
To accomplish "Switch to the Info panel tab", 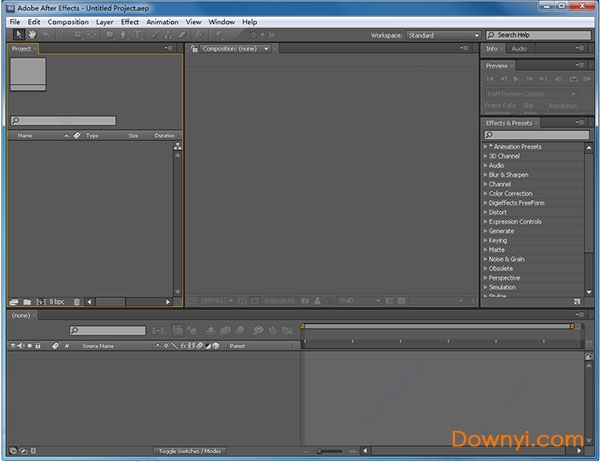I will pyautogui.click(x=492, y=49).
